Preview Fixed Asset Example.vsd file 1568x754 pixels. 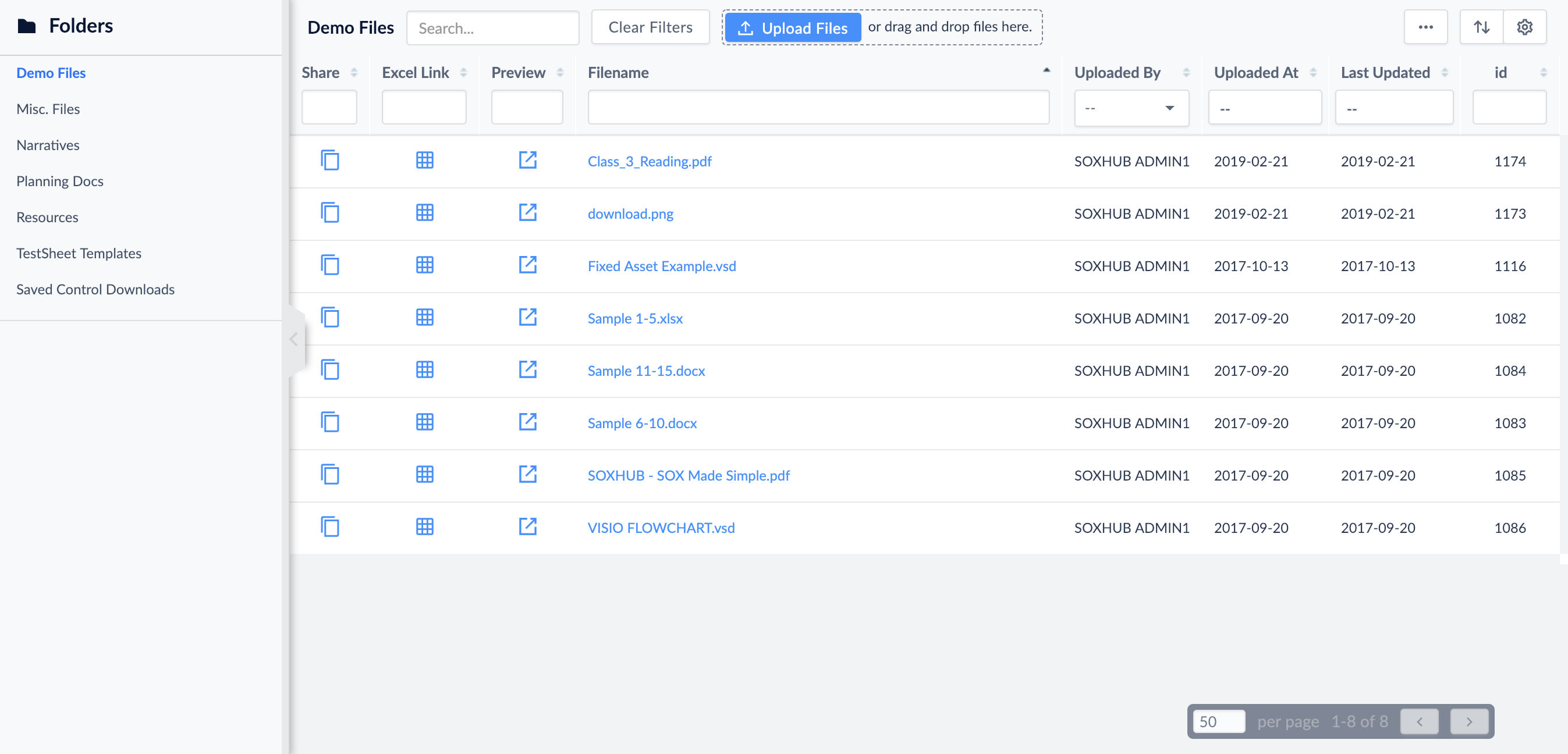(527, 265)
